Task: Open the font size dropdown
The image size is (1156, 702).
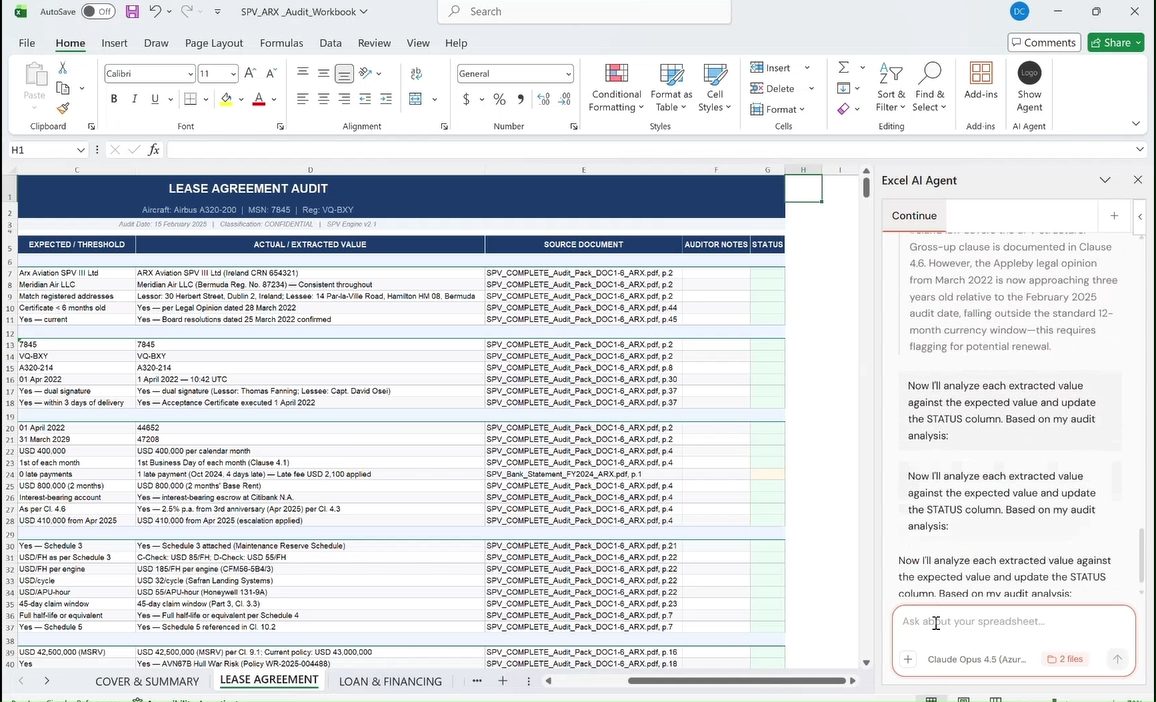Action: pos(234,74)
